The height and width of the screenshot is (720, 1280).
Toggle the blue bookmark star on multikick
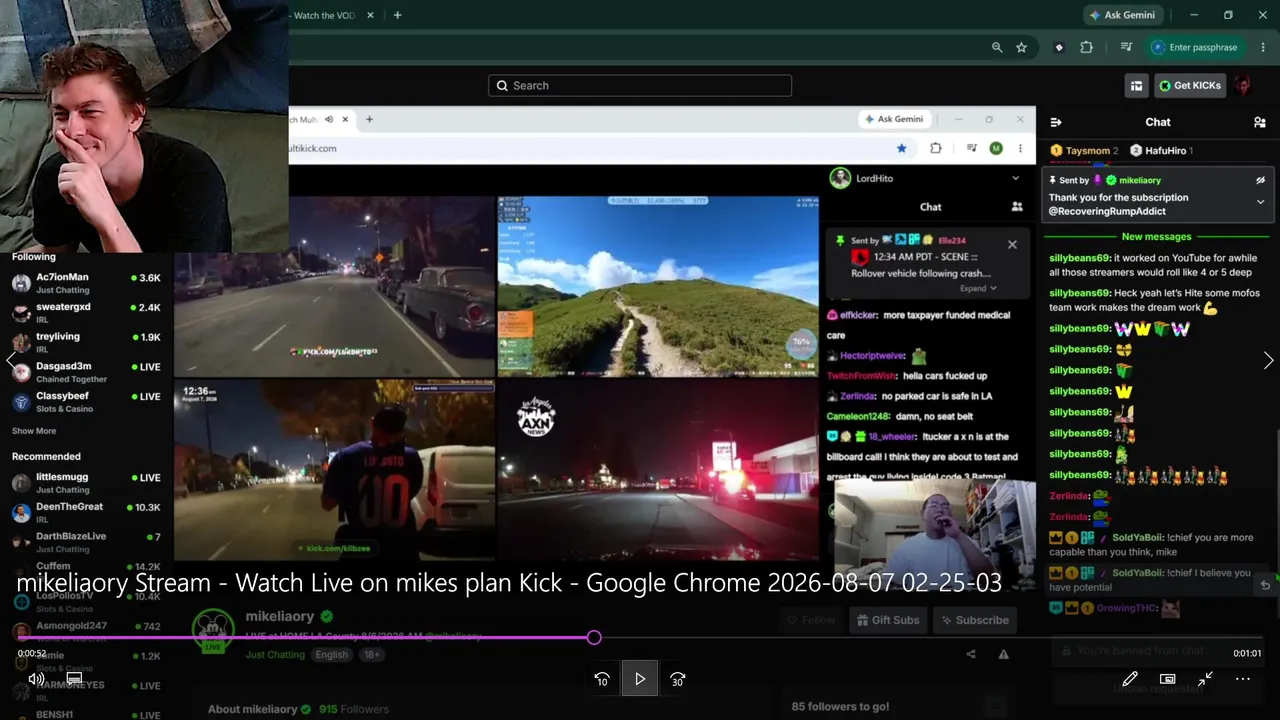pos(901,148)
